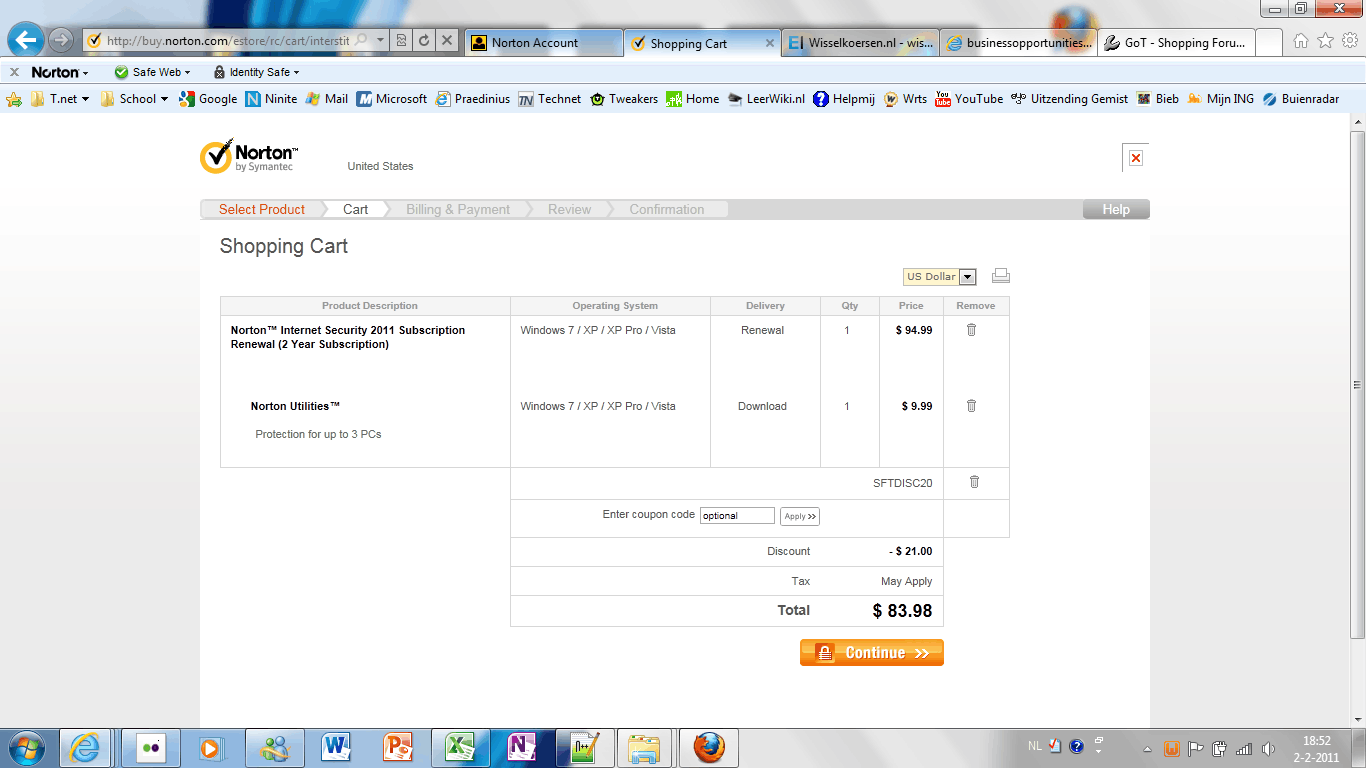Open Microsoft Word from the taskbar

coord(337,747)
